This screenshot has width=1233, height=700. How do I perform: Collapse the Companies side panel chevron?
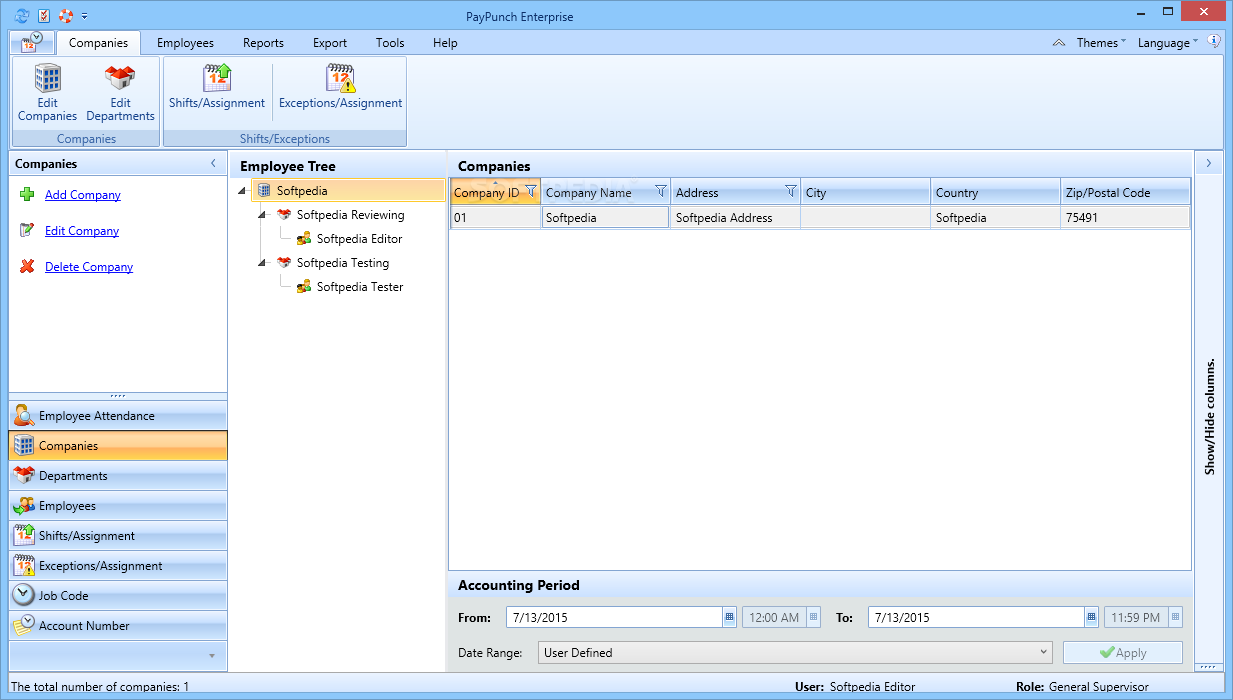click(x=213, y=163)
